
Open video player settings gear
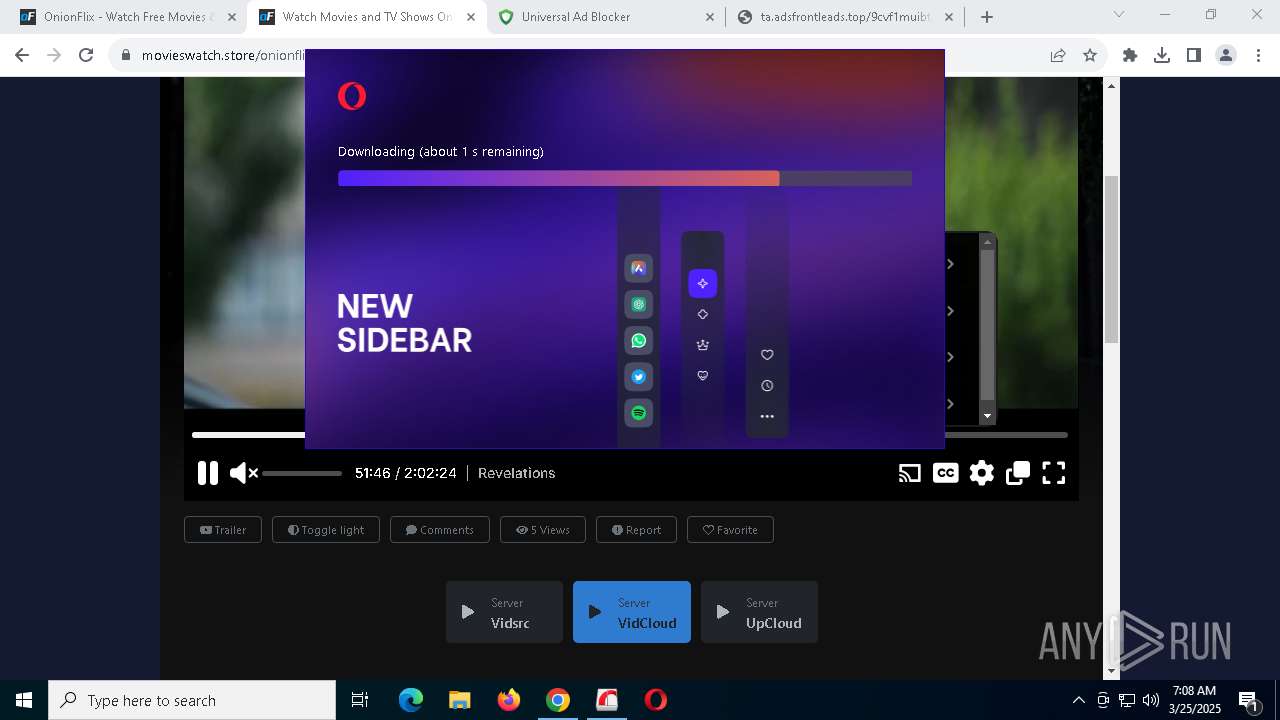982,473
